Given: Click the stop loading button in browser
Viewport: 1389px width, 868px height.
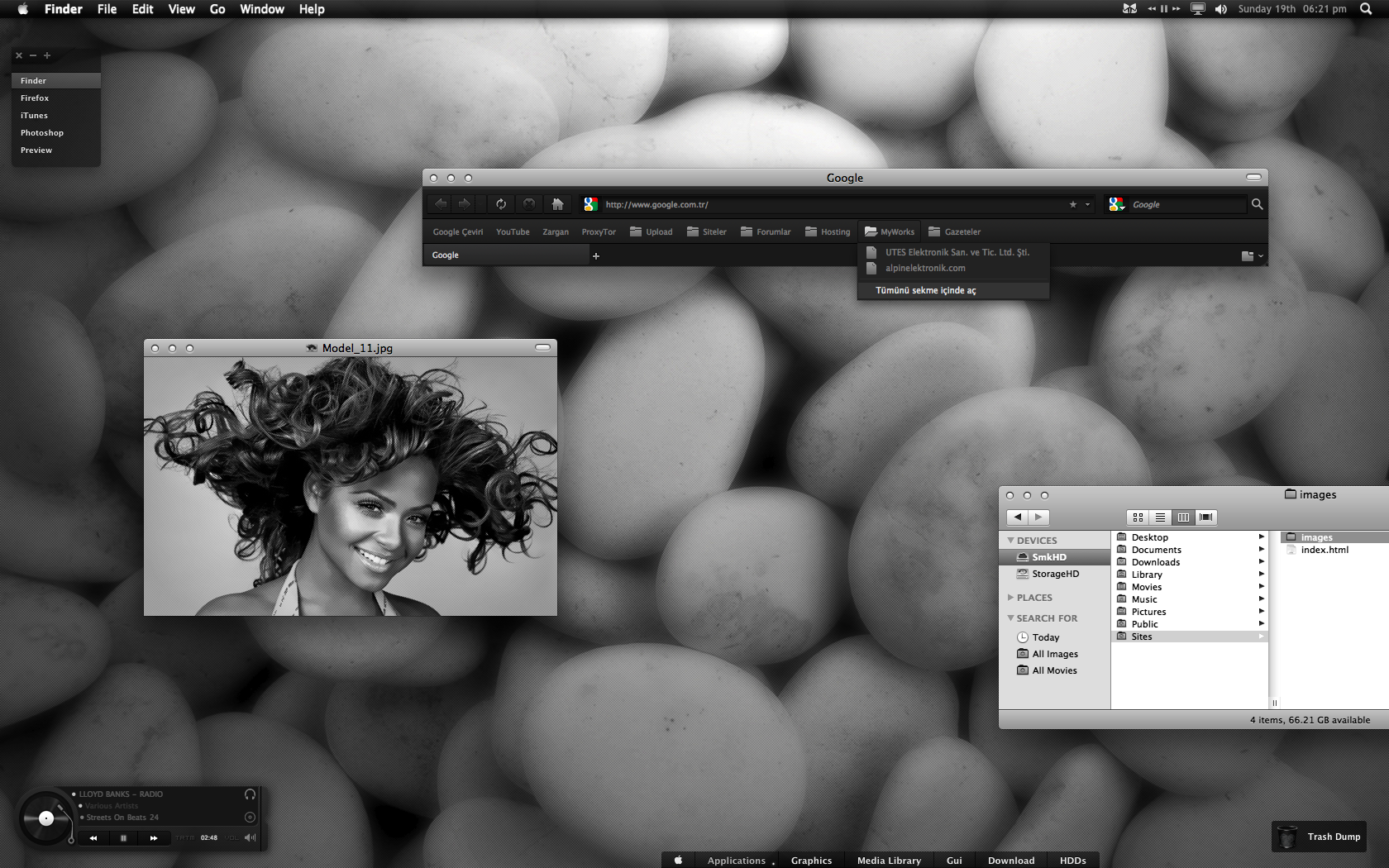Looking at the screenshot, I should 529,203.
